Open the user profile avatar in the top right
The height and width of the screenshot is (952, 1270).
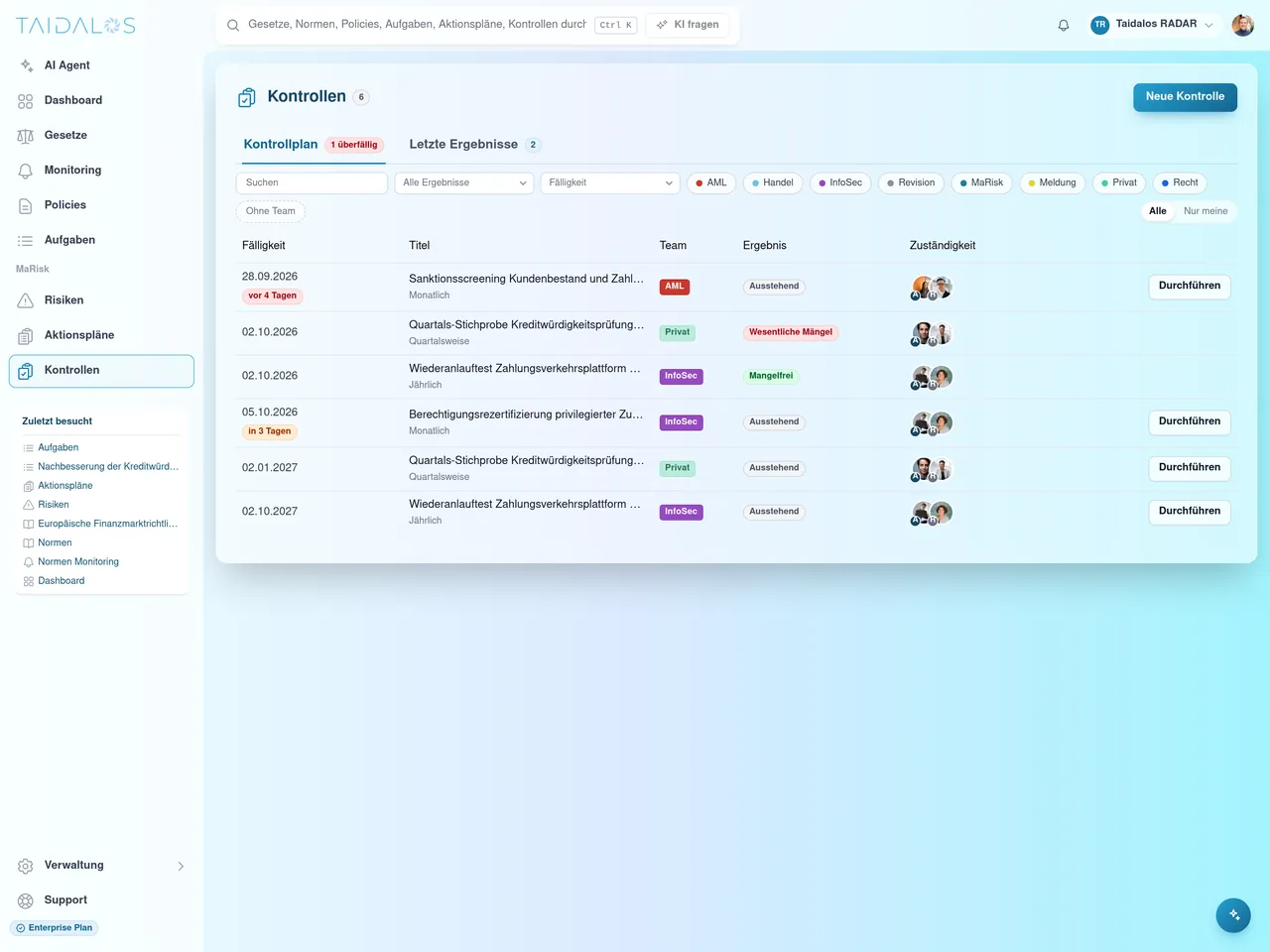pyautogui.click(x=1242, y=25)
